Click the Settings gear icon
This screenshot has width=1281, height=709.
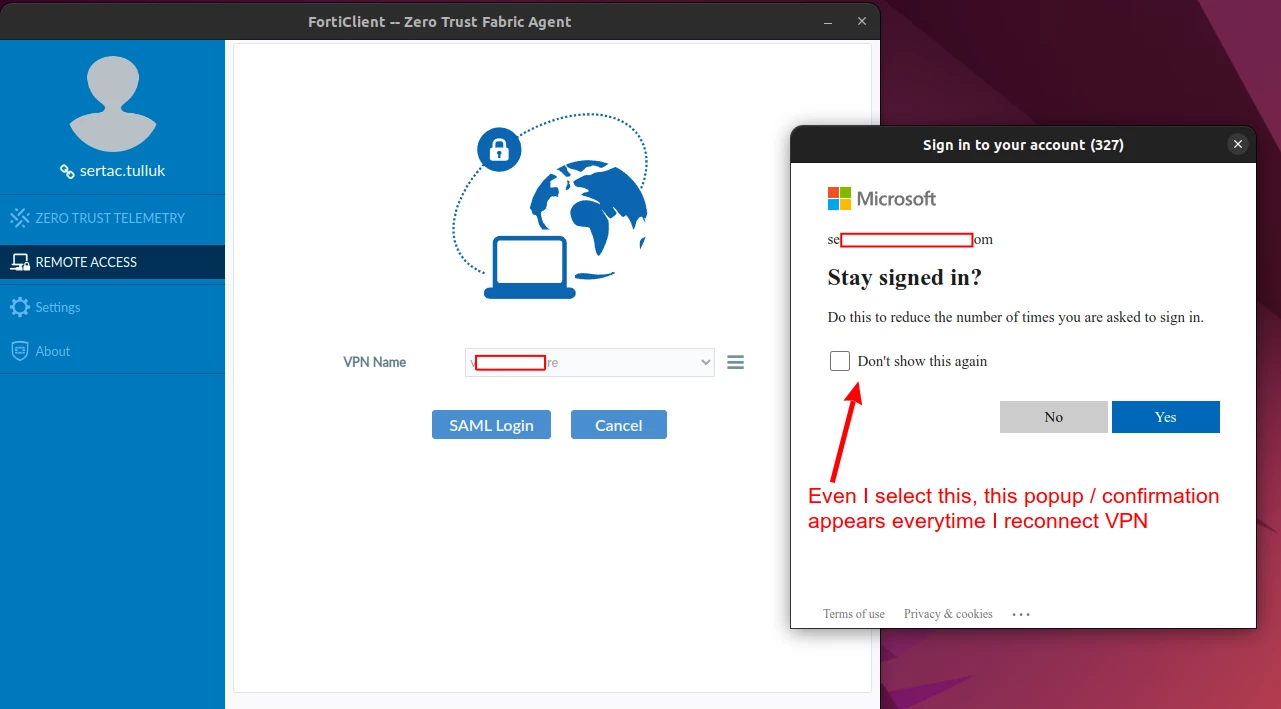(19, 307)
